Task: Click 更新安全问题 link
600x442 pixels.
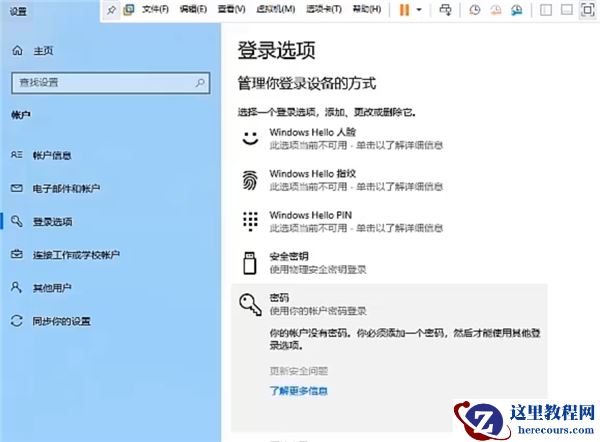Action: [298, 371]
